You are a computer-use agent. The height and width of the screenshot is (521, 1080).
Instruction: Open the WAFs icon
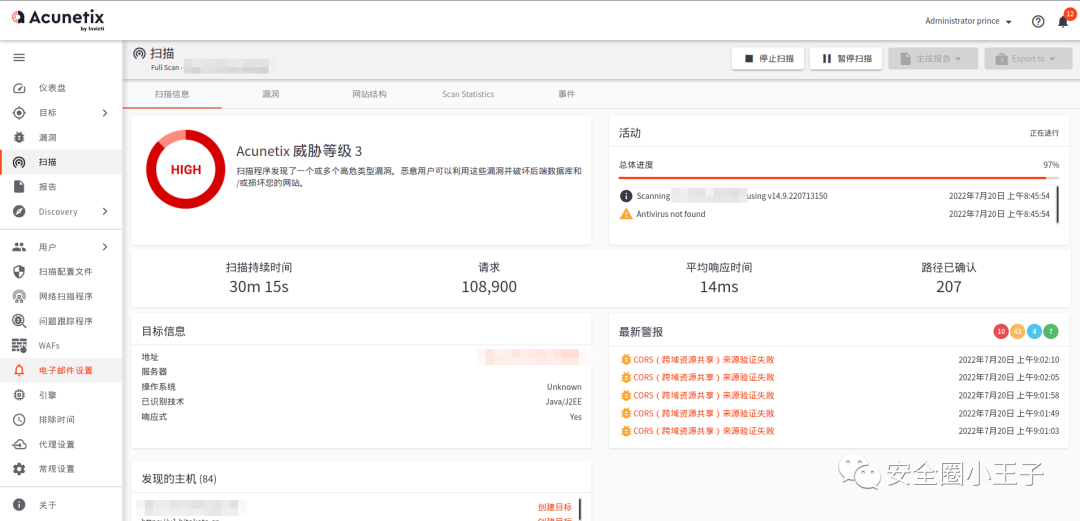click(19, 345)
